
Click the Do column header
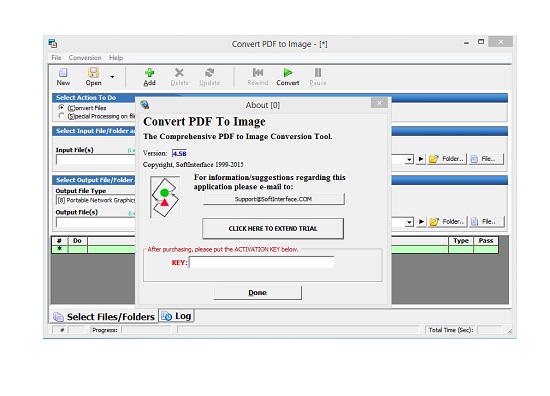point(77,241)
